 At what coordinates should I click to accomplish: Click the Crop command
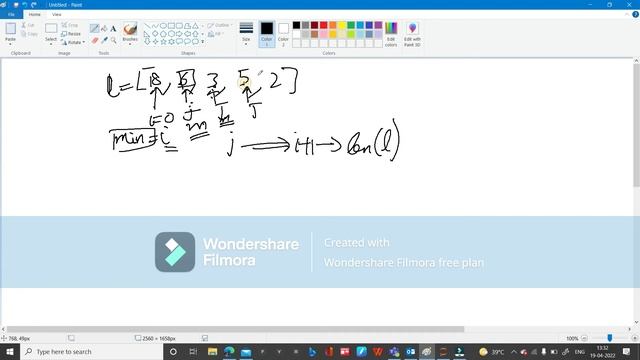point(70,25)
